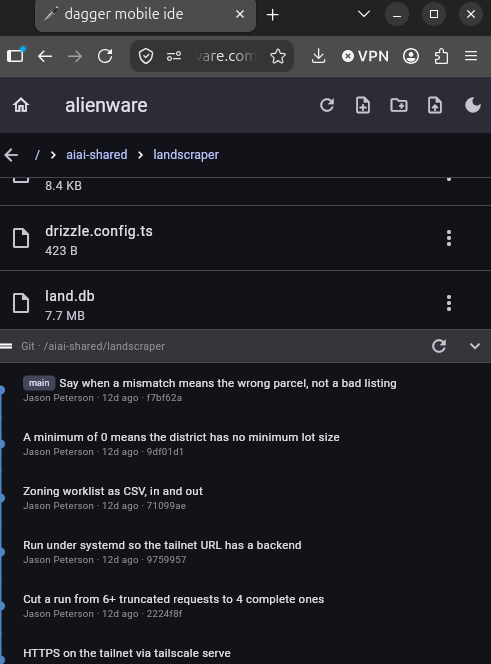491x664 pixels.
Task: Toggle dark mode moon icon
Action: (472, 105)
